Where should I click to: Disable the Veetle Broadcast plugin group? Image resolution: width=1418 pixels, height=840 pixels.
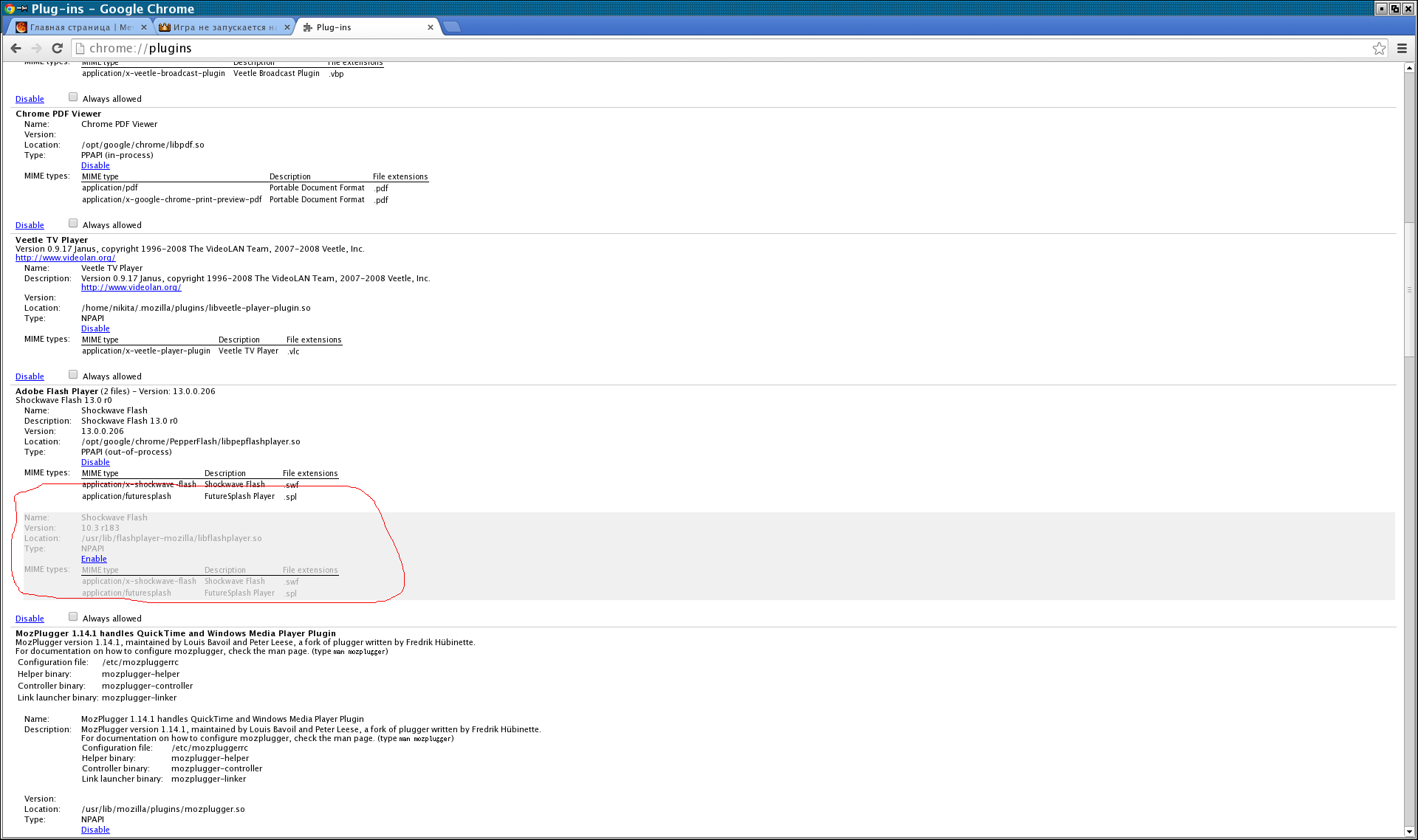[x=30, y=99]
